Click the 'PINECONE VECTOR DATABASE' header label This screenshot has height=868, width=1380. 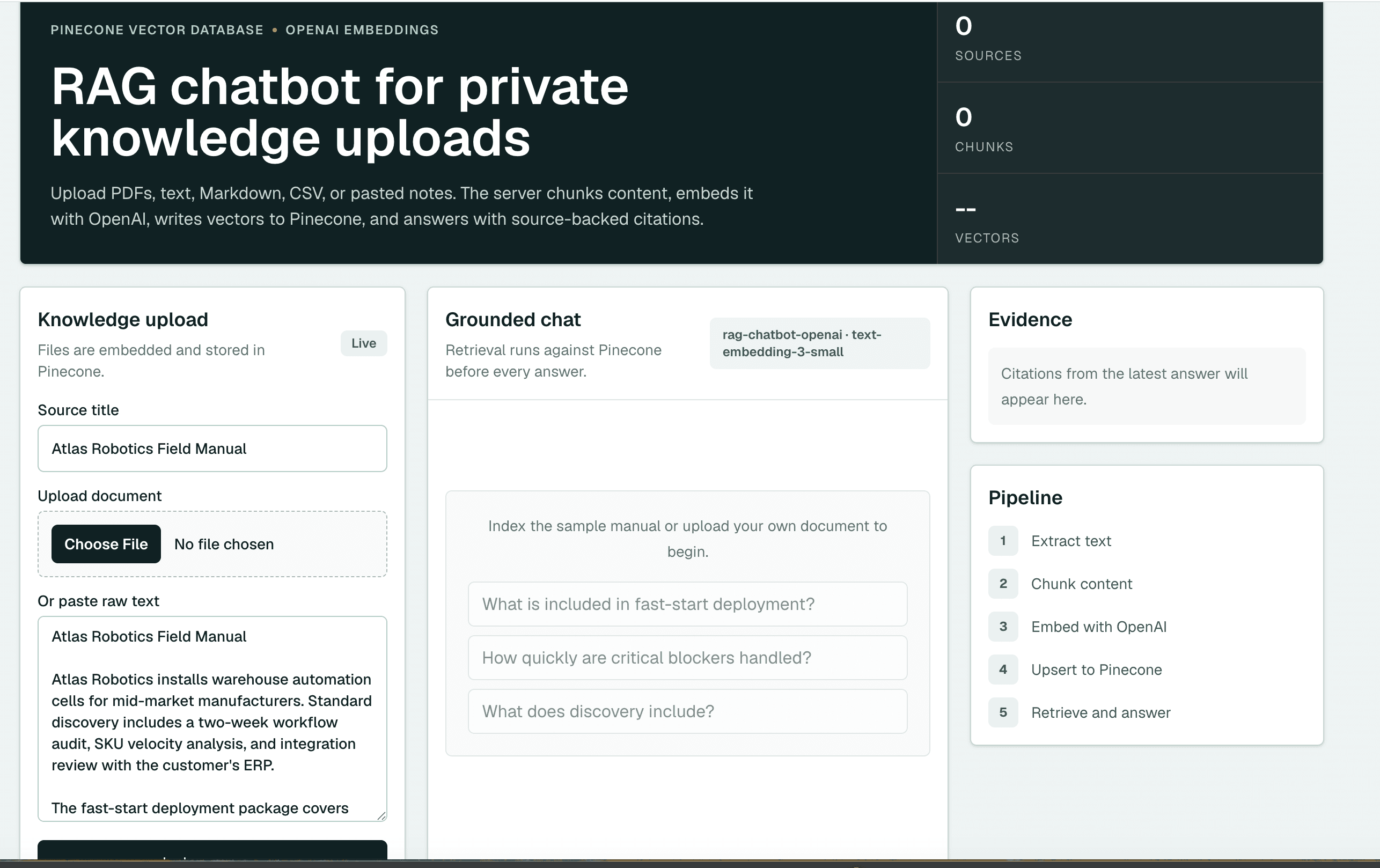click(157, 30)
